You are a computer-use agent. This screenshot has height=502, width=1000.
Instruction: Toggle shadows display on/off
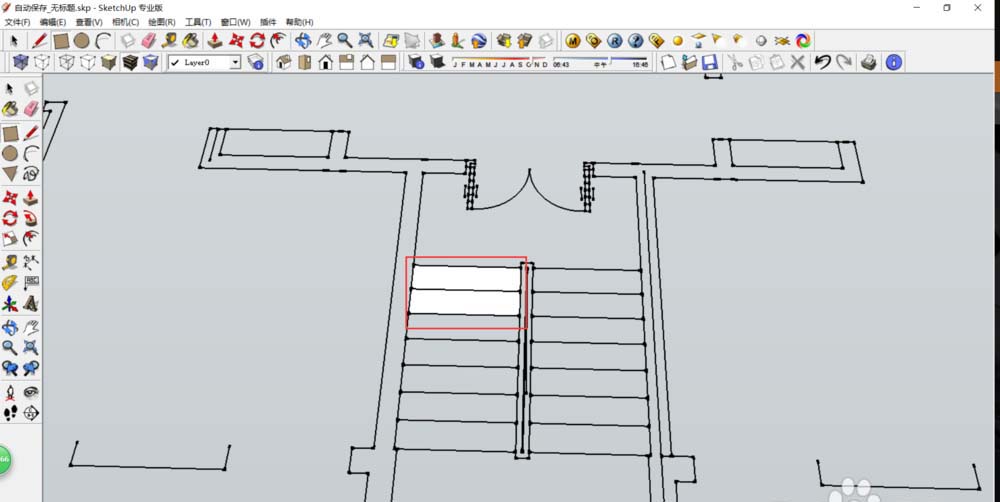click(x=437, y=62)
